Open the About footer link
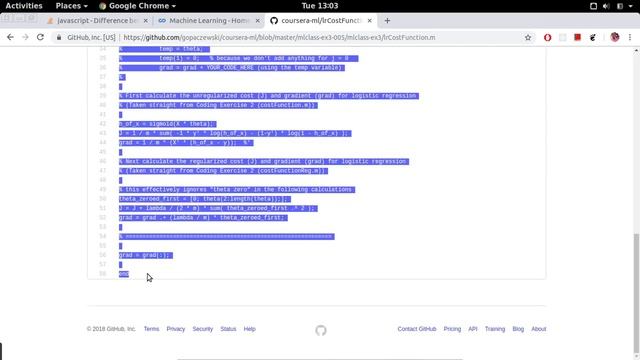This screenshot has width=640, height=360. point(538,329)
